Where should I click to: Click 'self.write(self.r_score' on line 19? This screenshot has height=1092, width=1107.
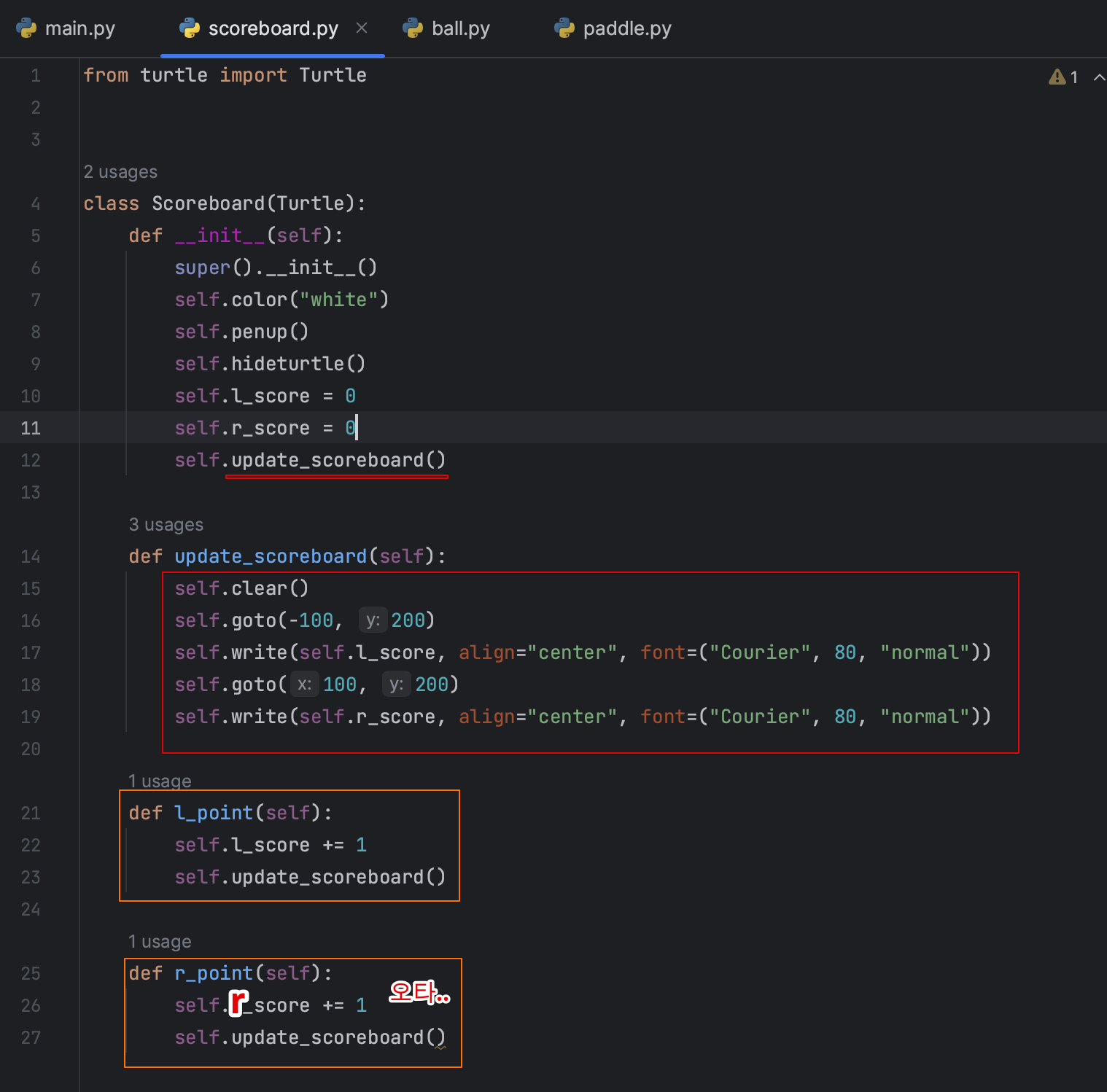pos(305,717)
